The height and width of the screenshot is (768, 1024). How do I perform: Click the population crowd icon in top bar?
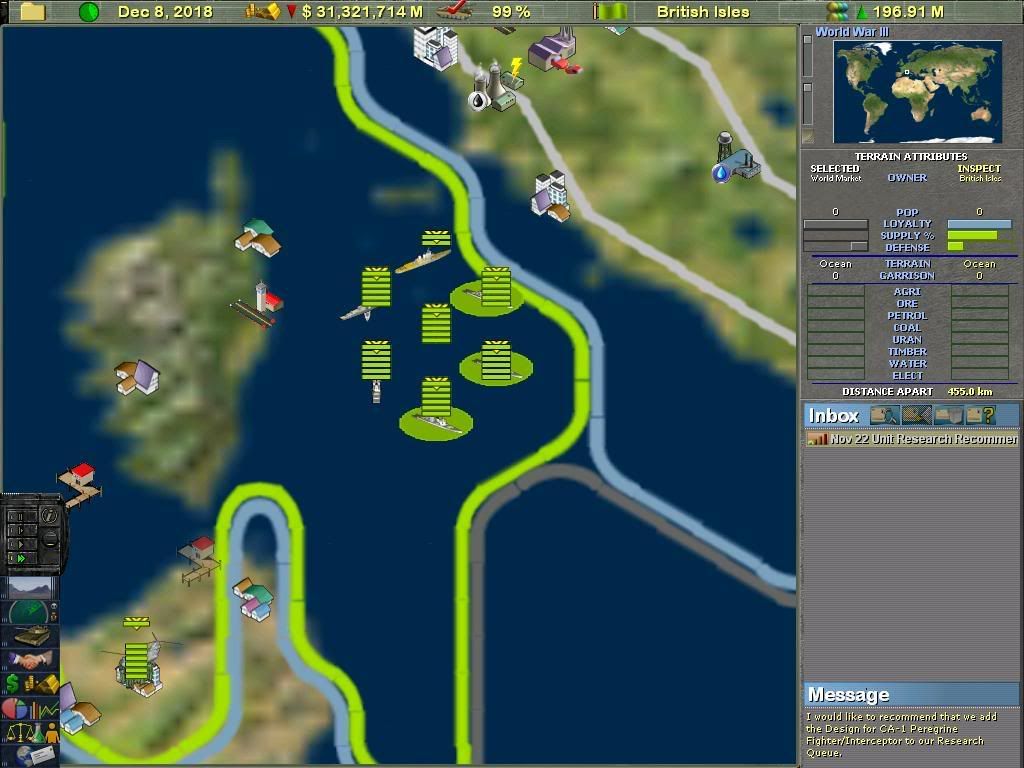pos(837,11)
